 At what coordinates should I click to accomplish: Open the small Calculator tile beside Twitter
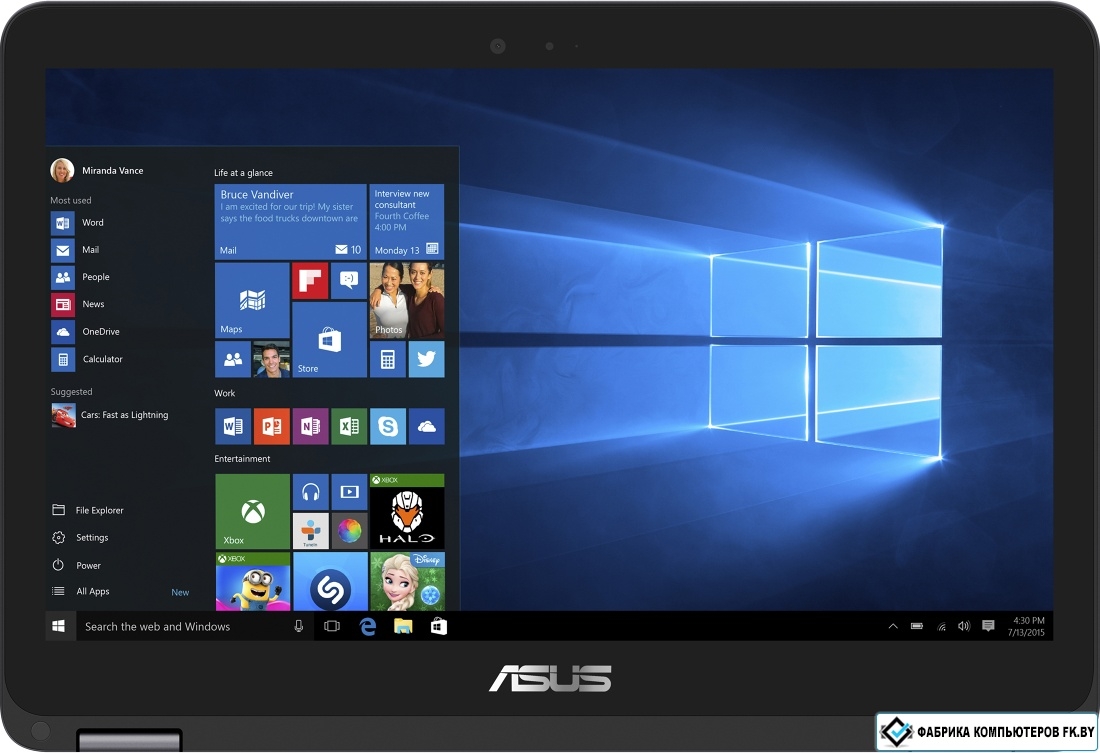387,359
